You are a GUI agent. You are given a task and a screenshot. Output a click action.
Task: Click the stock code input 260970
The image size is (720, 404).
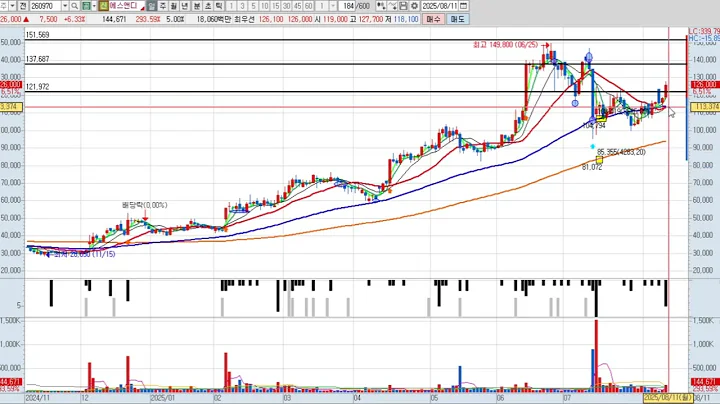tap(45, 6)
